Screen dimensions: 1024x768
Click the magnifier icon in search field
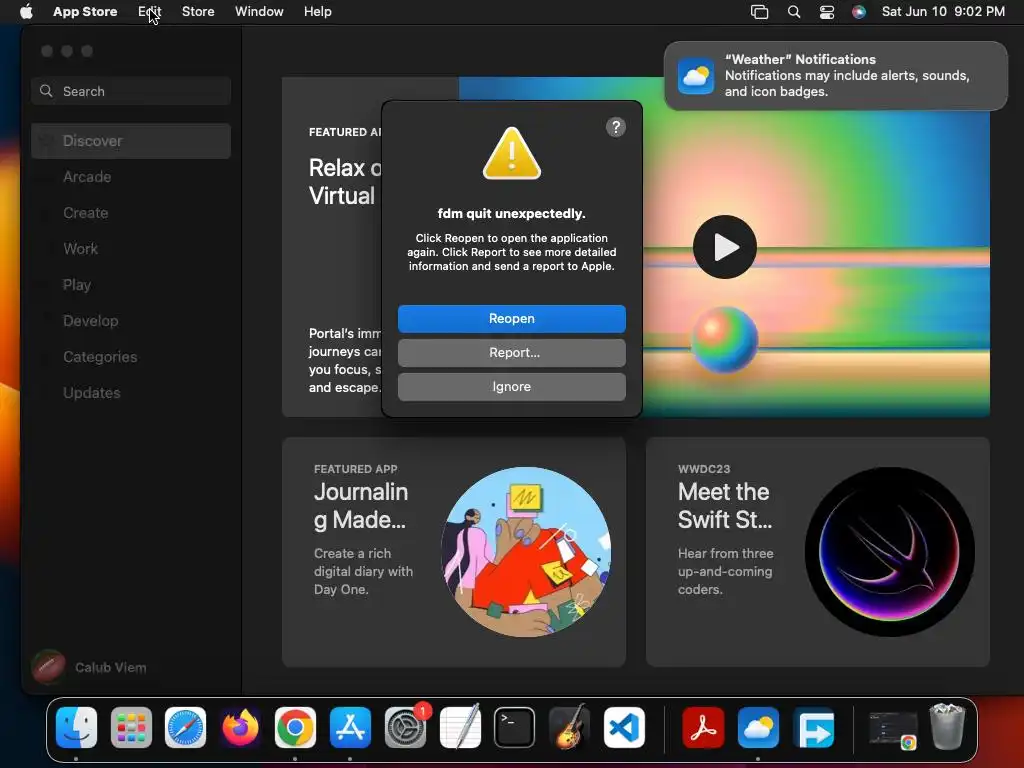[x=46, y=91]
